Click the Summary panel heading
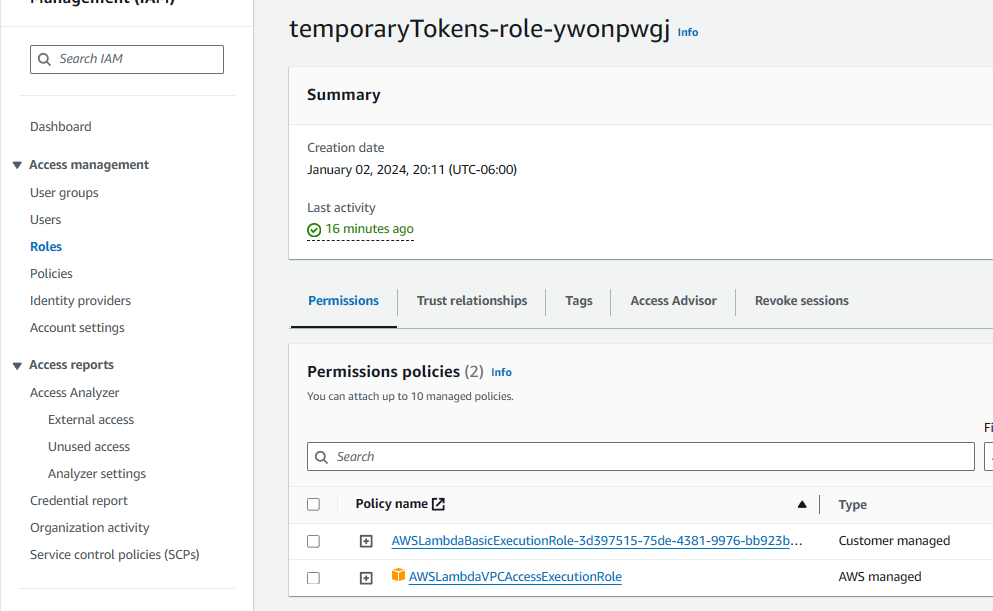The height and width of the screenshot is (611, 993). point(344,95)
